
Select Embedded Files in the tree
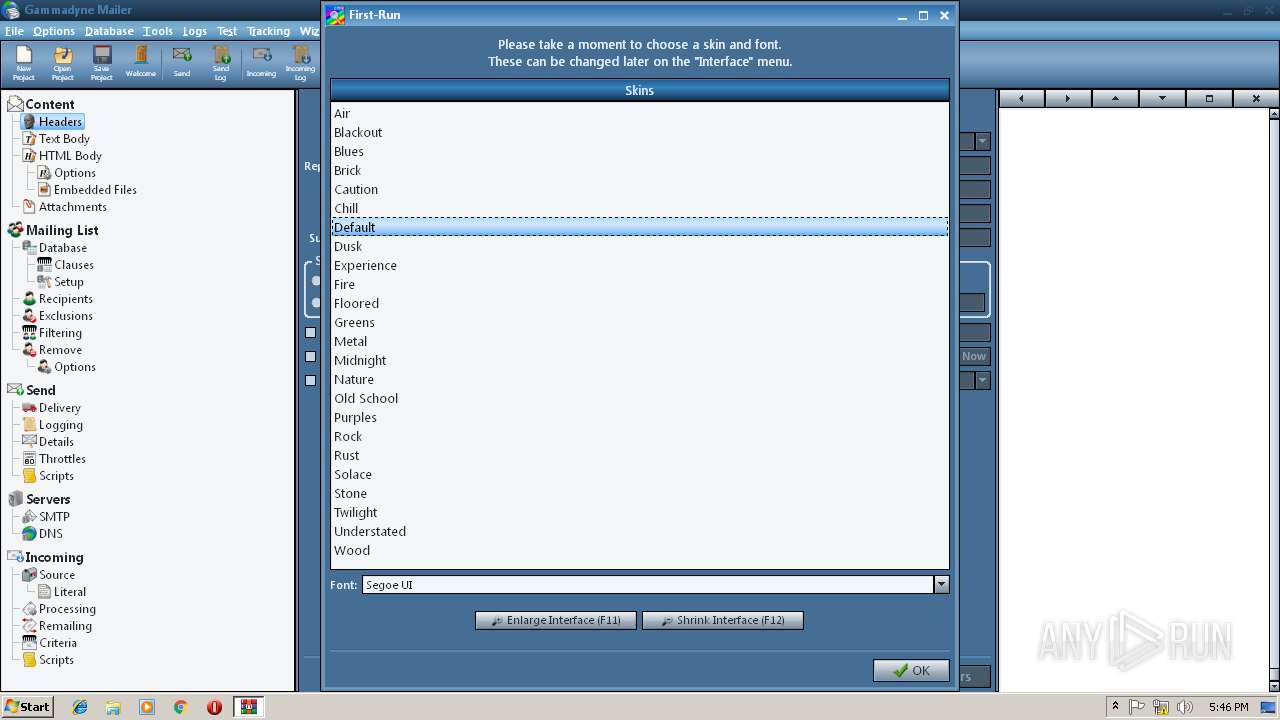point(95,190)
